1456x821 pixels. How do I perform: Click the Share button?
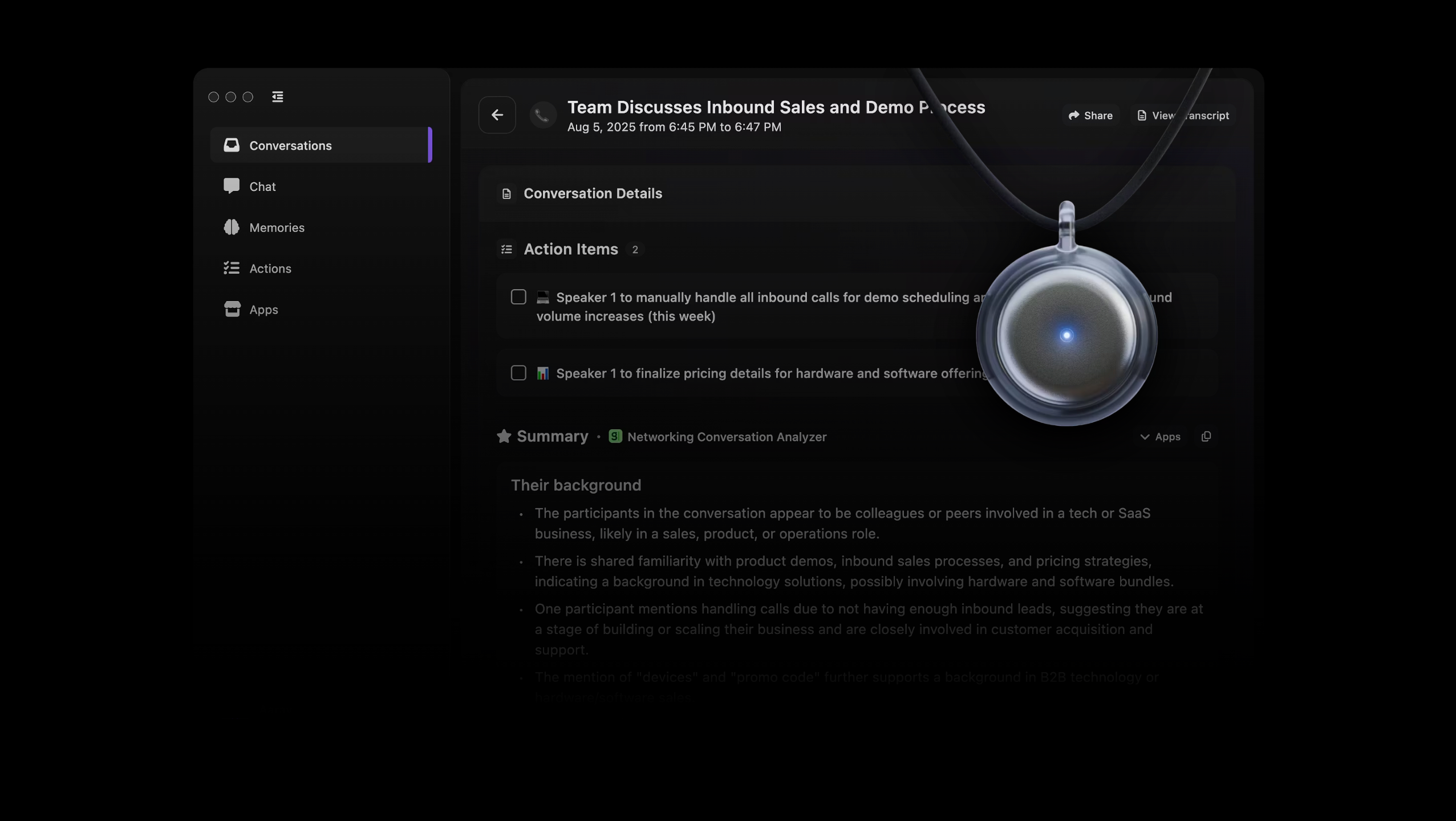pyautogui.click(x=1090, y=115)
